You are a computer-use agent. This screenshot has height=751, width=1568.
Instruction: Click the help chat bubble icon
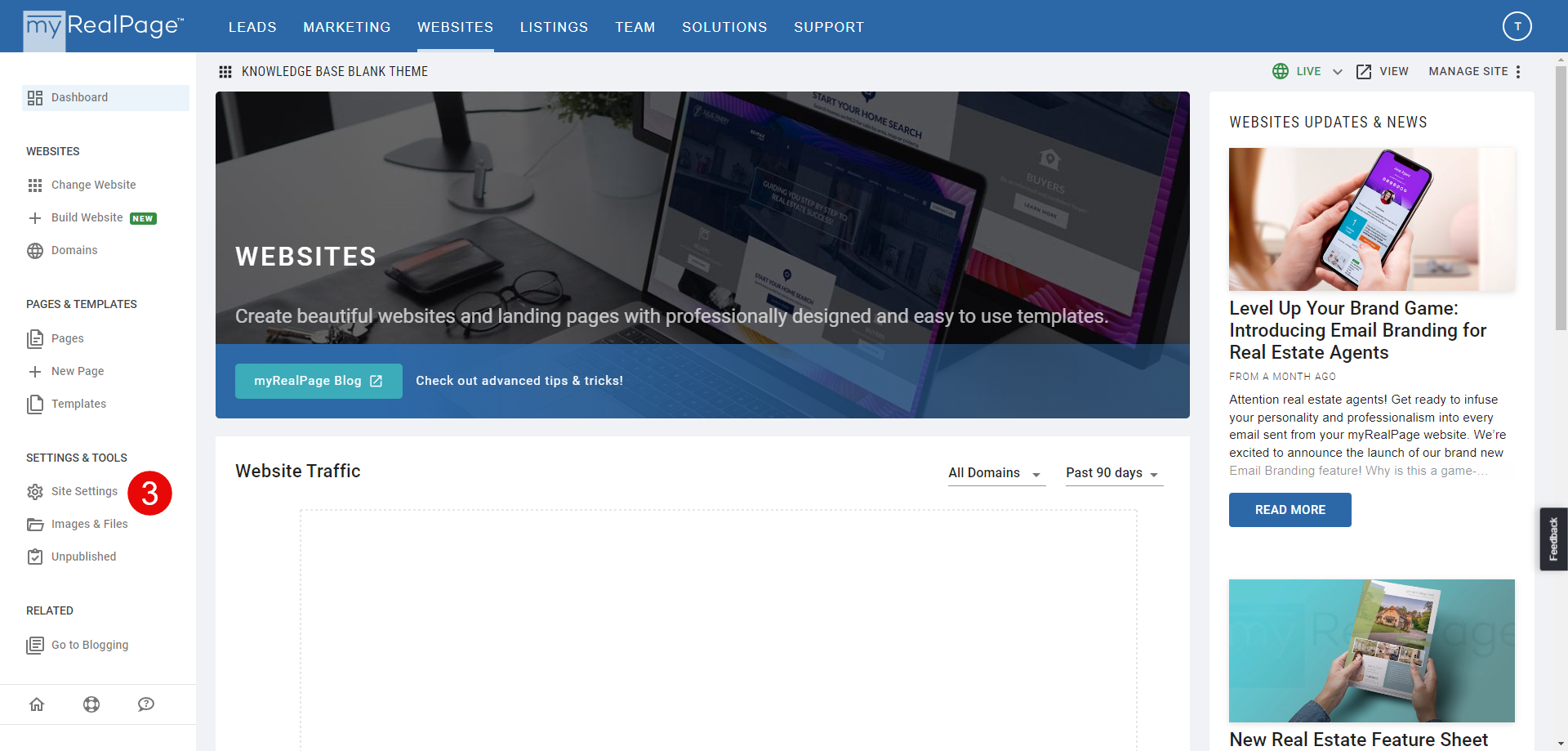[x=146, y=704]
